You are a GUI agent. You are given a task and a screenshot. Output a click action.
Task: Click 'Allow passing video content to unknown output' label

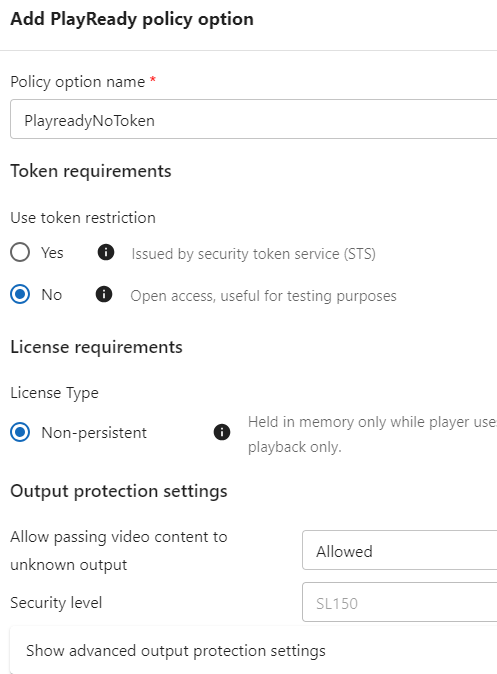click(119, 551)
